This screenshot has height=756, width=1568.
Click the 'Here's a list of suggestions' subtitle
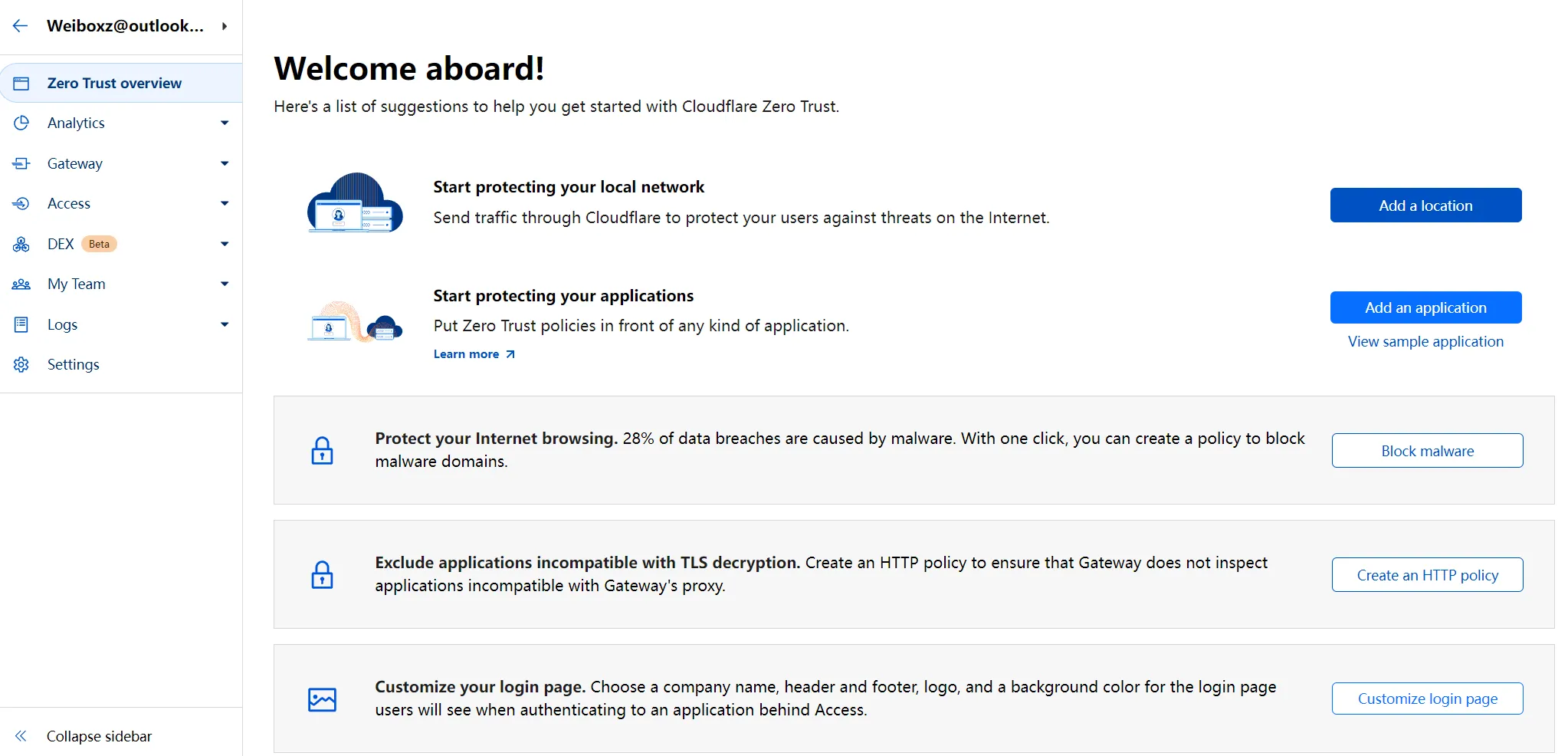(556, 107)
